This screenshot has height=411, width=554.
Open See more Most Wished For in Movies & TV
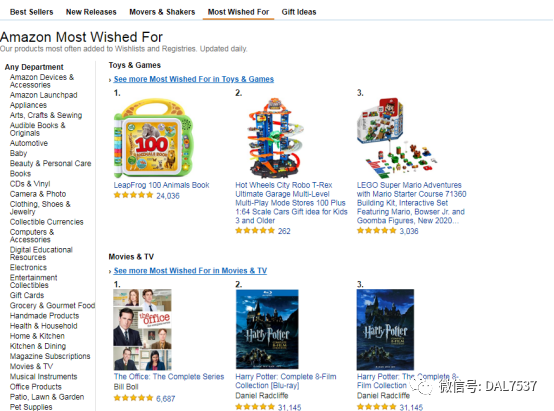(x=190, y=271)
